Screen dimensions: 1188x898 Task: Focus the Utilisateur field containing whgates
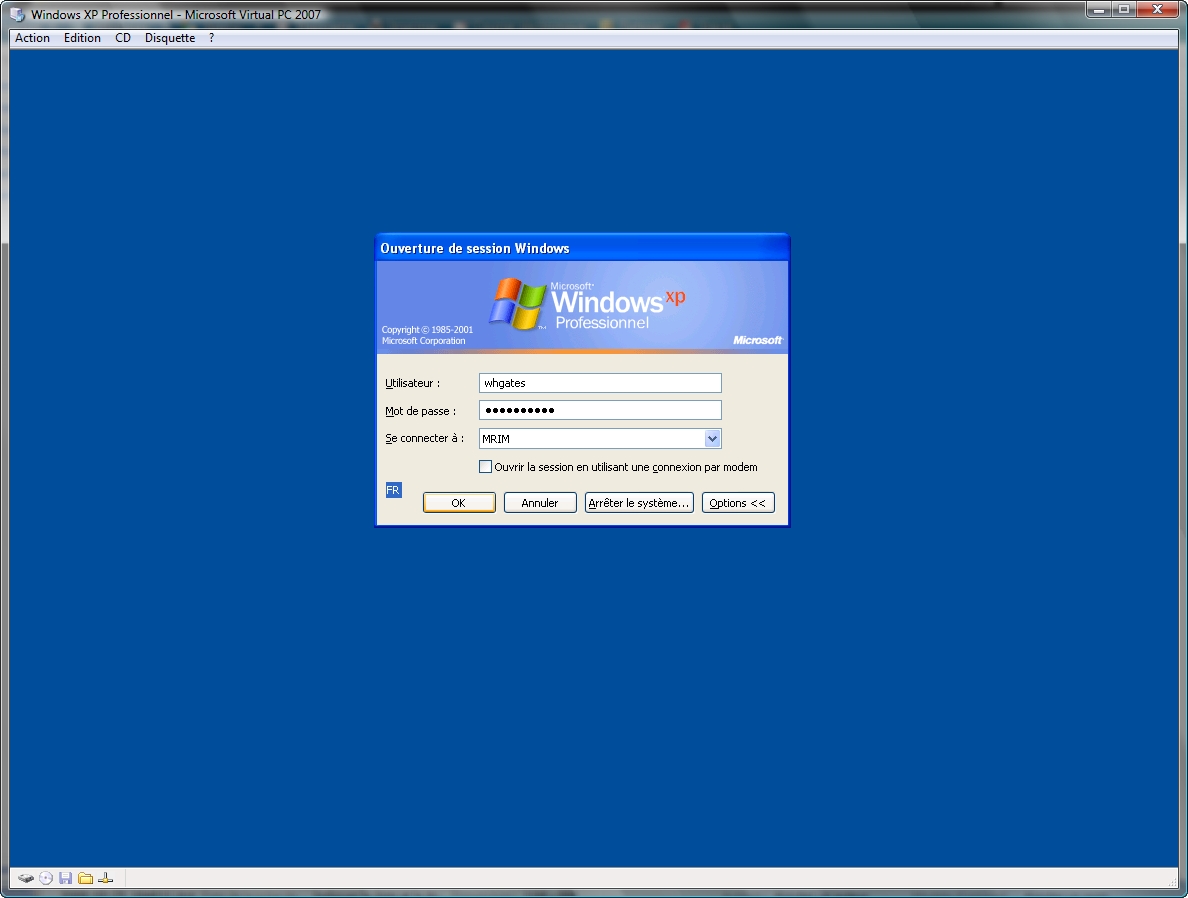pyautogui.click(x=600, y=383)
